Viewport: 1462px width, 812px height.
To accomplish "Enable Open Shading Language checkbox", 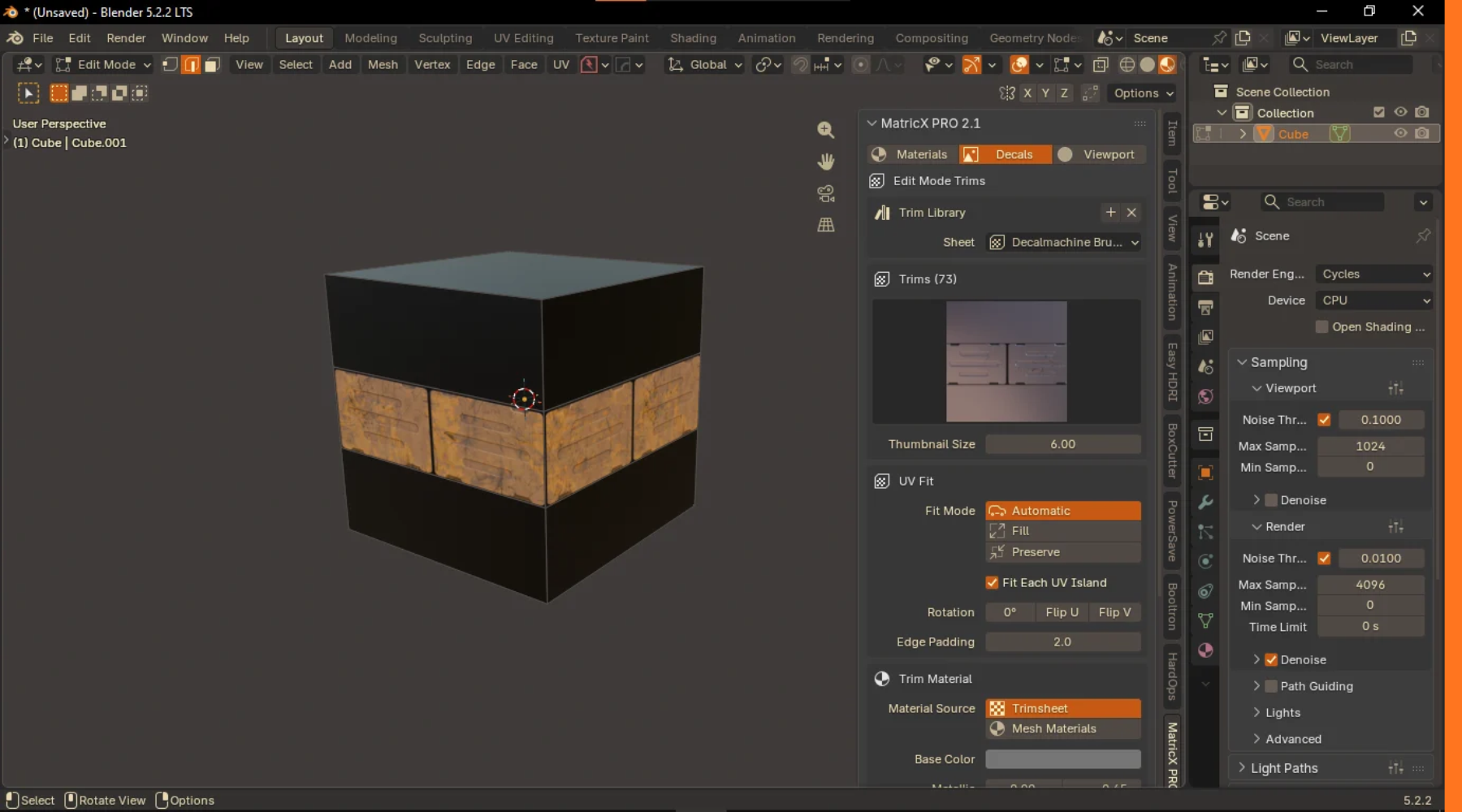I will coord(1321,326).
